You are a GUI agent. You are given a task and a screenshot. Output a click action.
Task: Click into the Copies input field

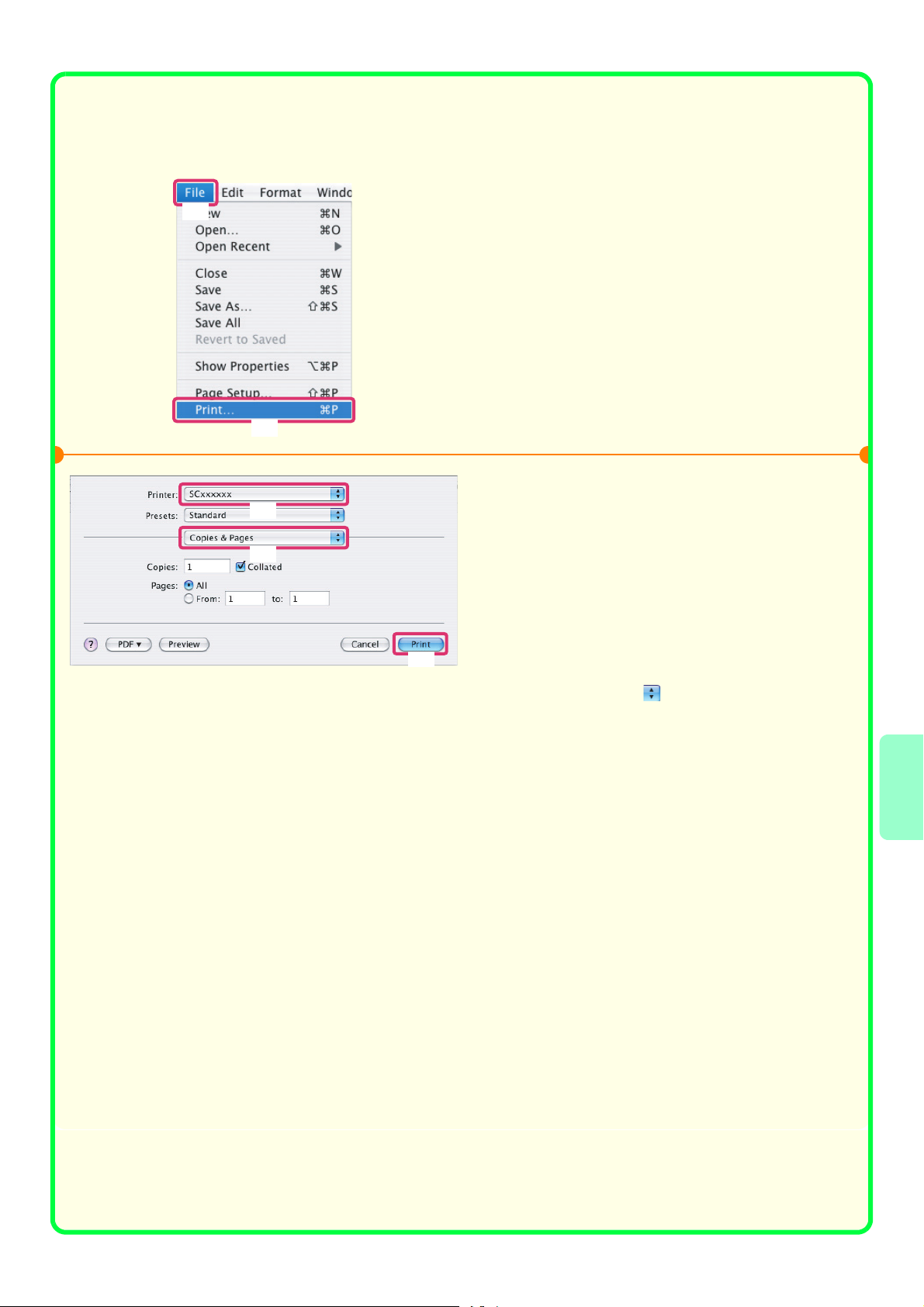pyautogui.click(x=206, y=567)
